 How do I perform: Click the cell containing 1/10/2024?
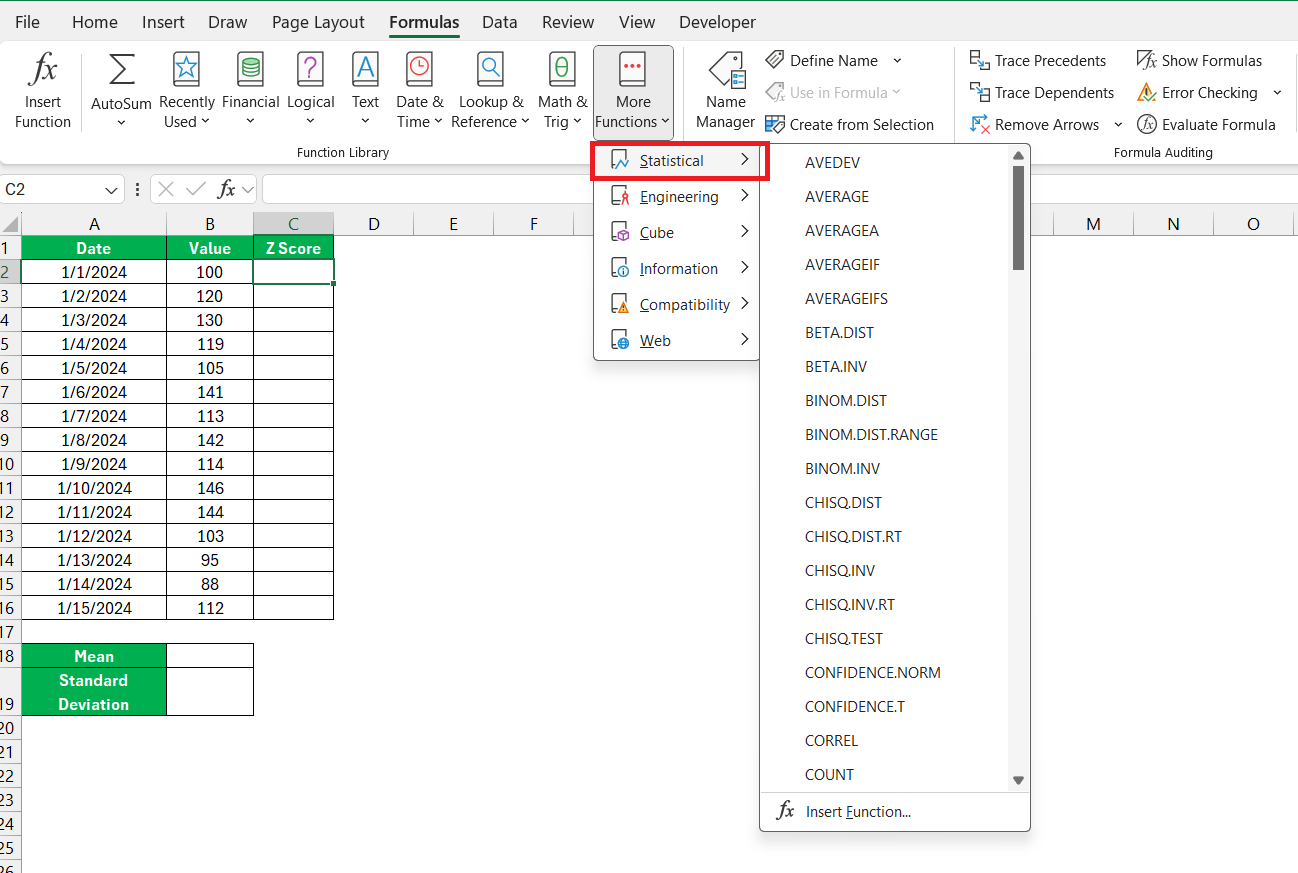(94, 488)
